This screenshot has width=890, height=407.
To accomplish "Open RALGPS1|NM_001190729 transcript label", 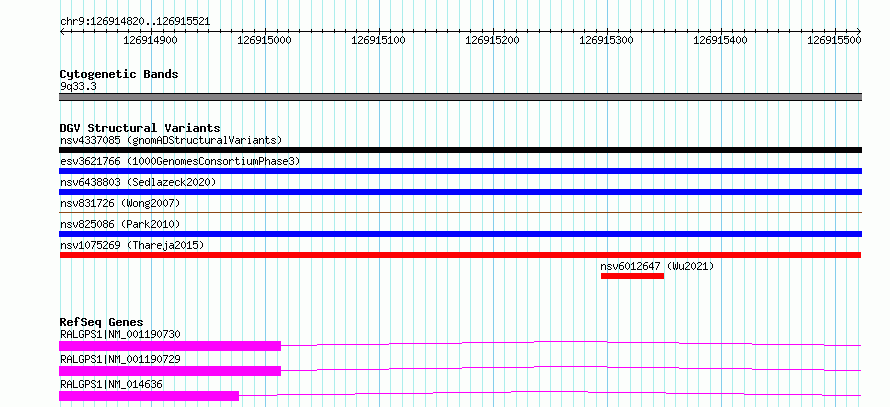I will [120, 359].
